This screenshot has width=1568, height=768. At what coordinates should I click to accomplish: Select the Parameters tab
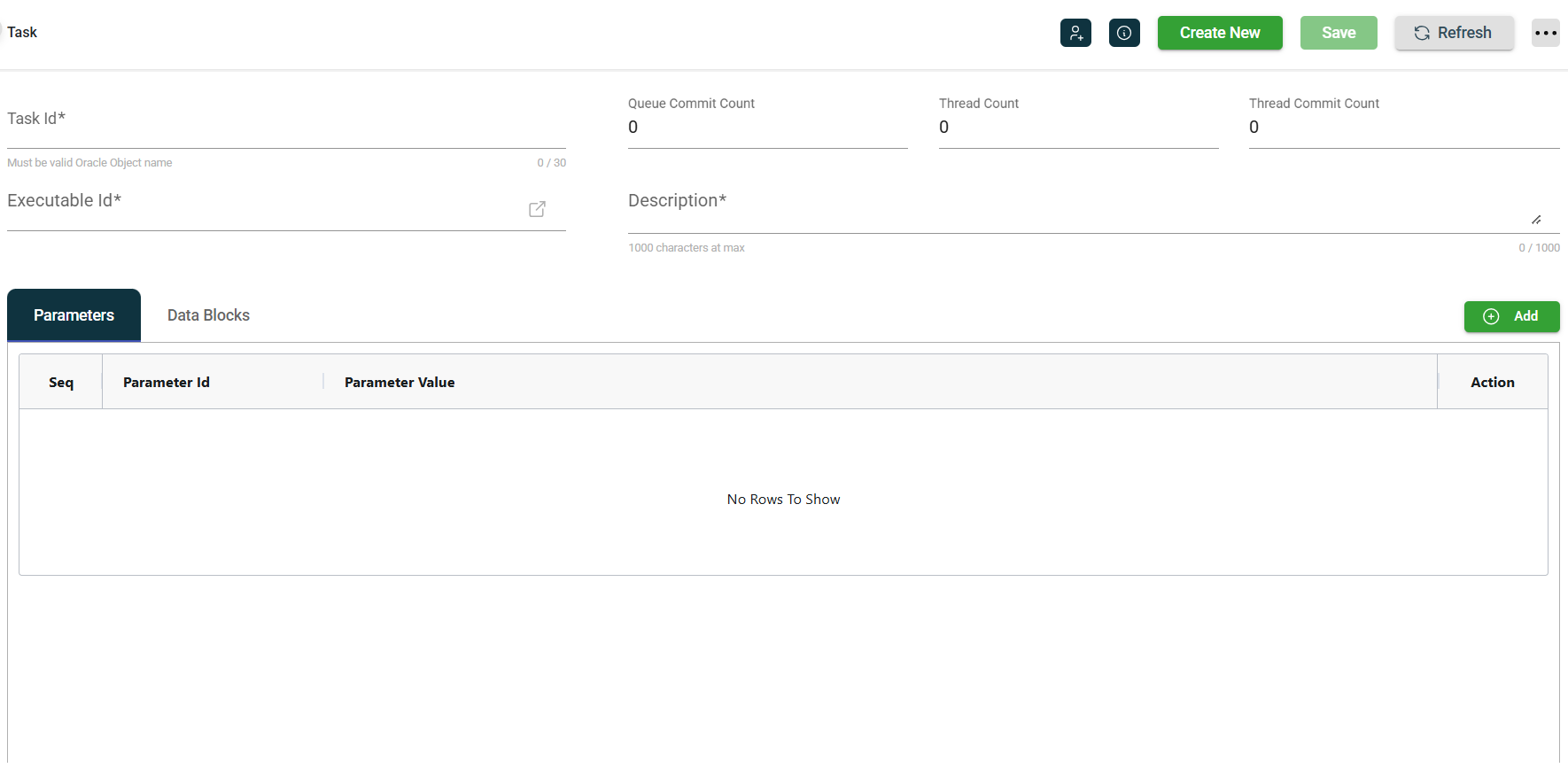[74, 315]
